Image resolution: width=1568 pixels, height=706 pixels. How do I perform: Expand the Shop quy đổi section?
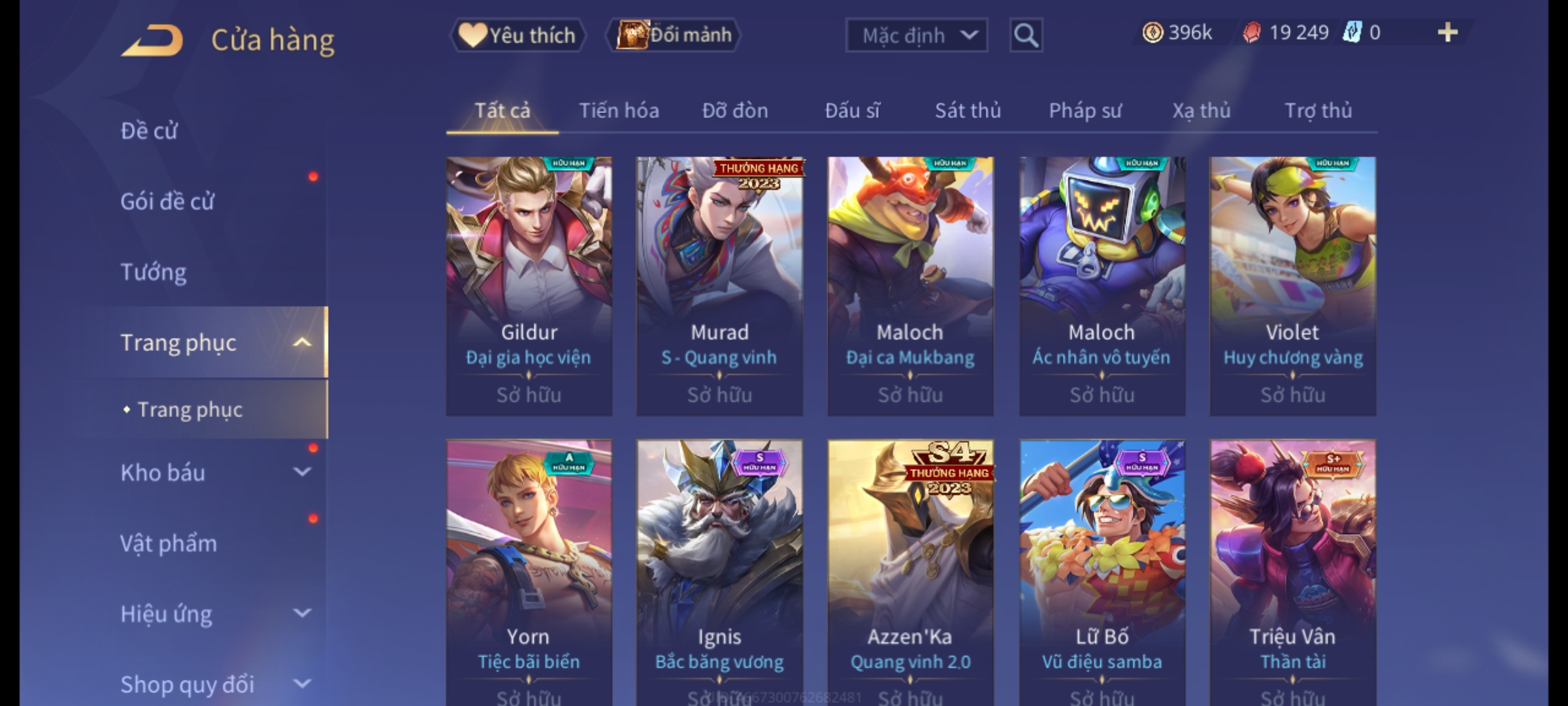302,684
